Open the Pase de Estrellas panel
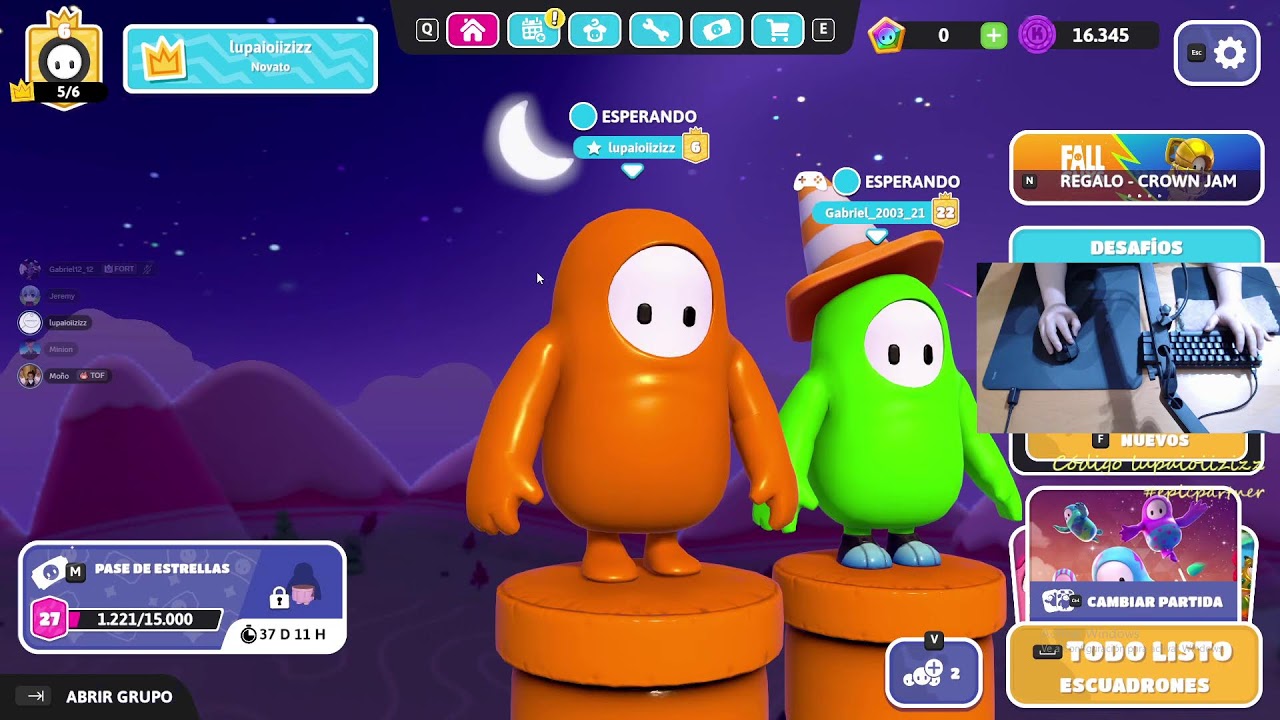Screen dimensions: 1280x720 pyautogui.click(x=183, y=598)
